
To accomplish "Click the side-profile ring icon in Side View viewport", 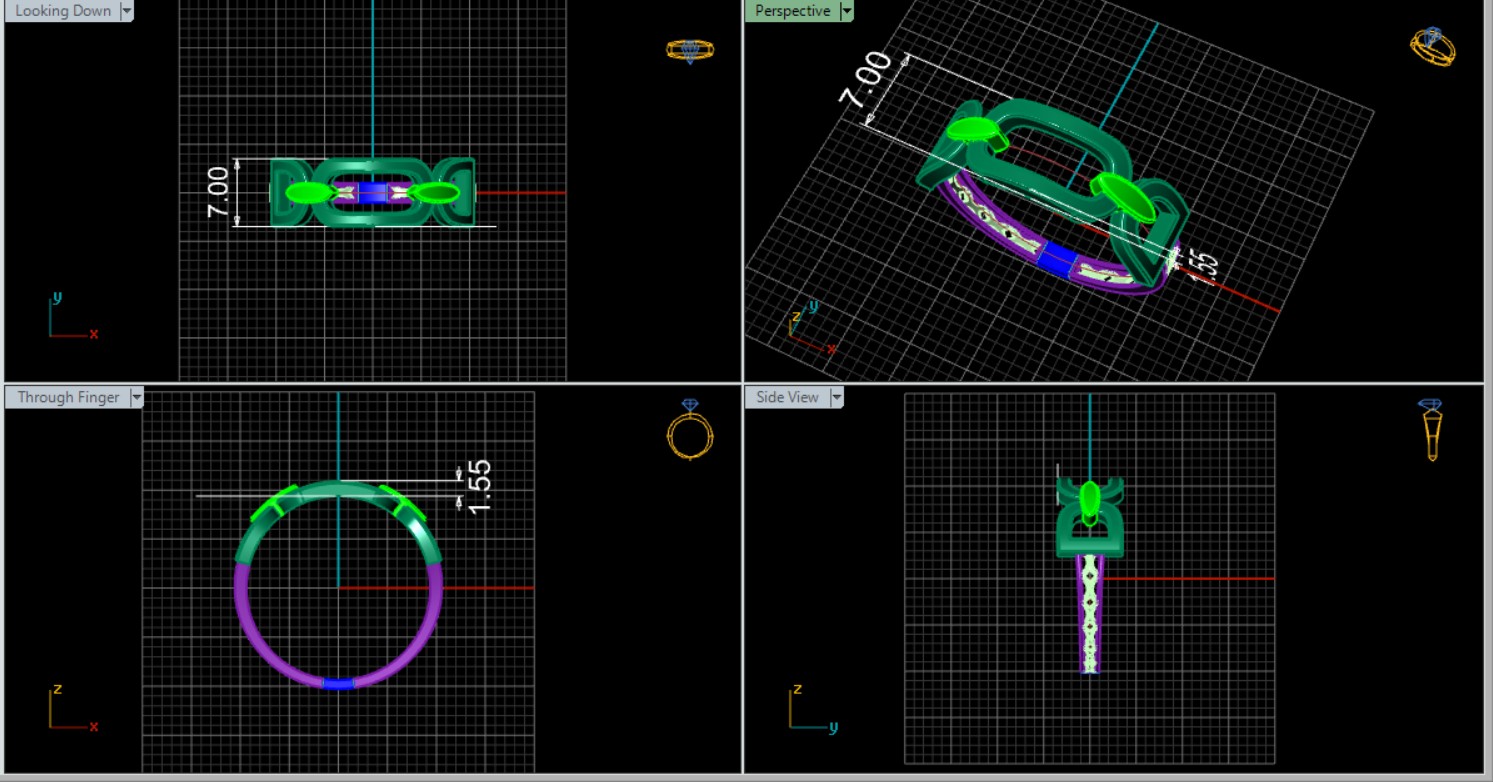I will (x=1431, y=429).
